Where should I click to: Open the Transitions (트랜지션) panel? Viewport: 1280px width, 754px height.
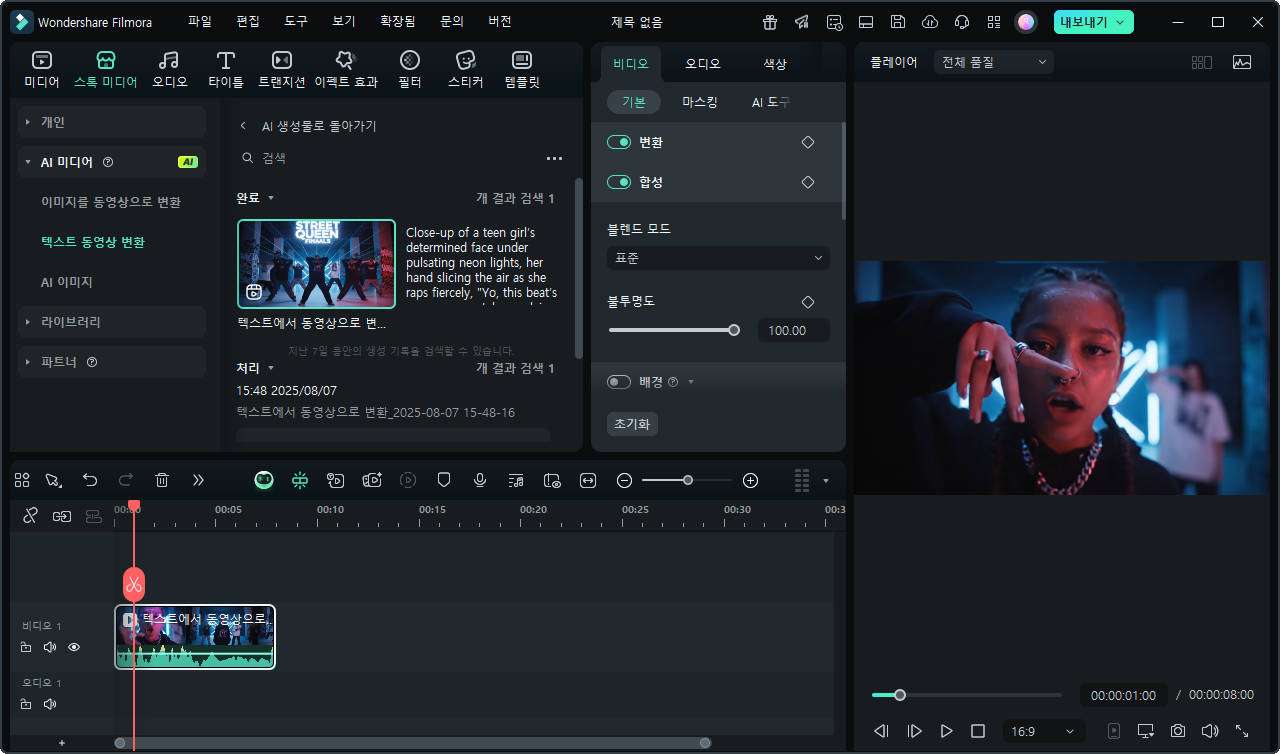tap(282, 70)
